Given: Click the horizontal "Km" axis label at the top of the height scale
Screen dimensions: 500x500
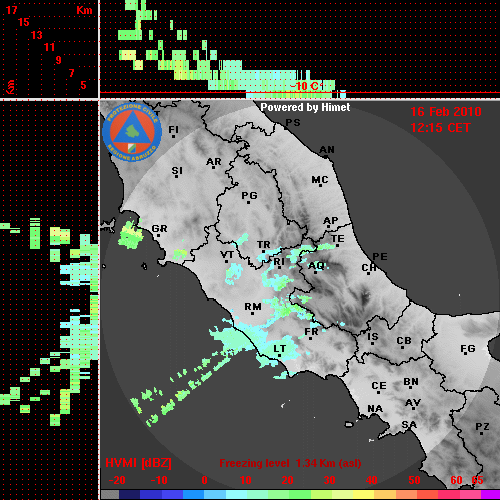Looking at the screenshot, I should coord(84,10).
